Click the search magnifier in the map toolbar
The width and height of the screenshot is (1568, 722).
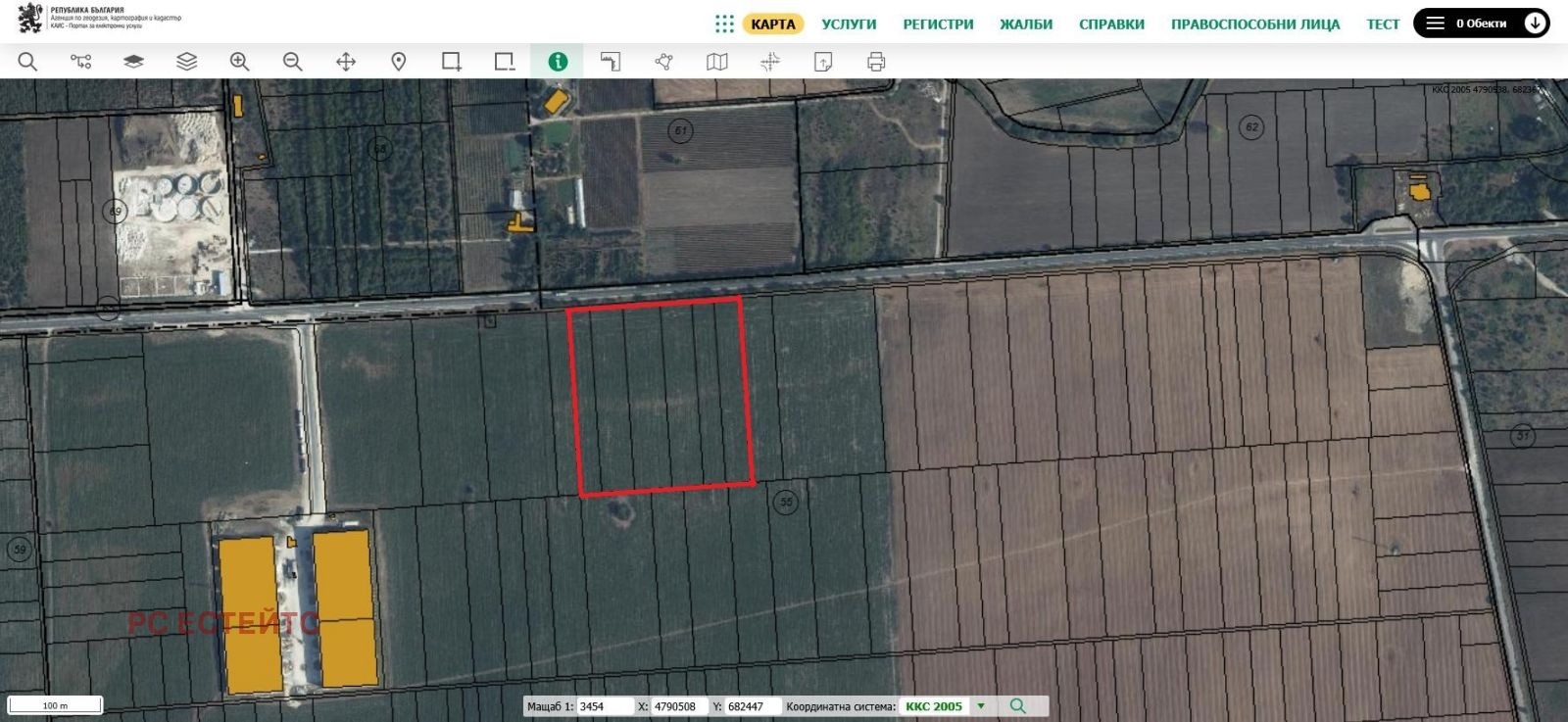click(27, 62)
